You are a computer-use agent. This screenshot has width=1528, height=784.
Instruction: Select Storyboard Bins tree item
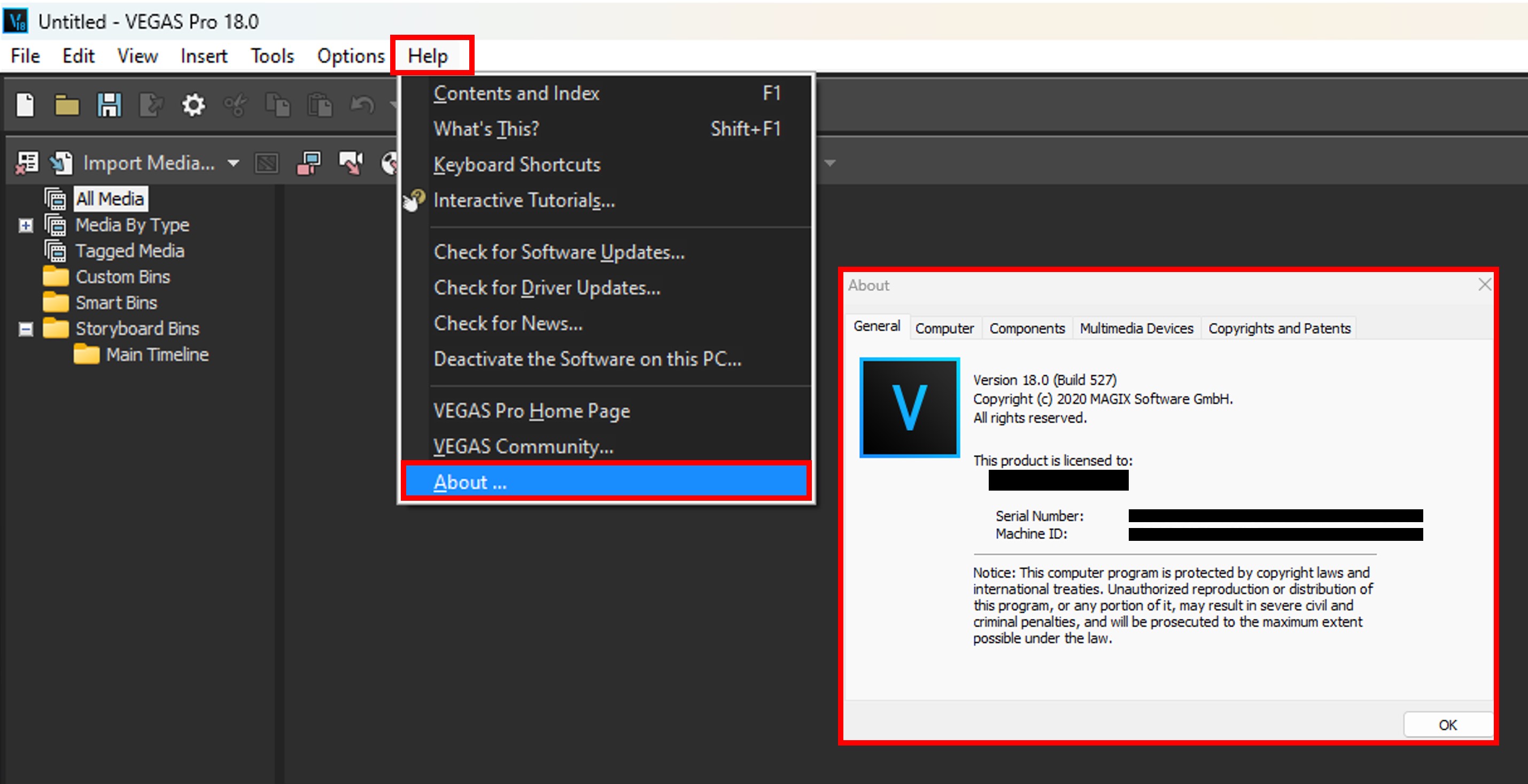(x=137, y=329)
